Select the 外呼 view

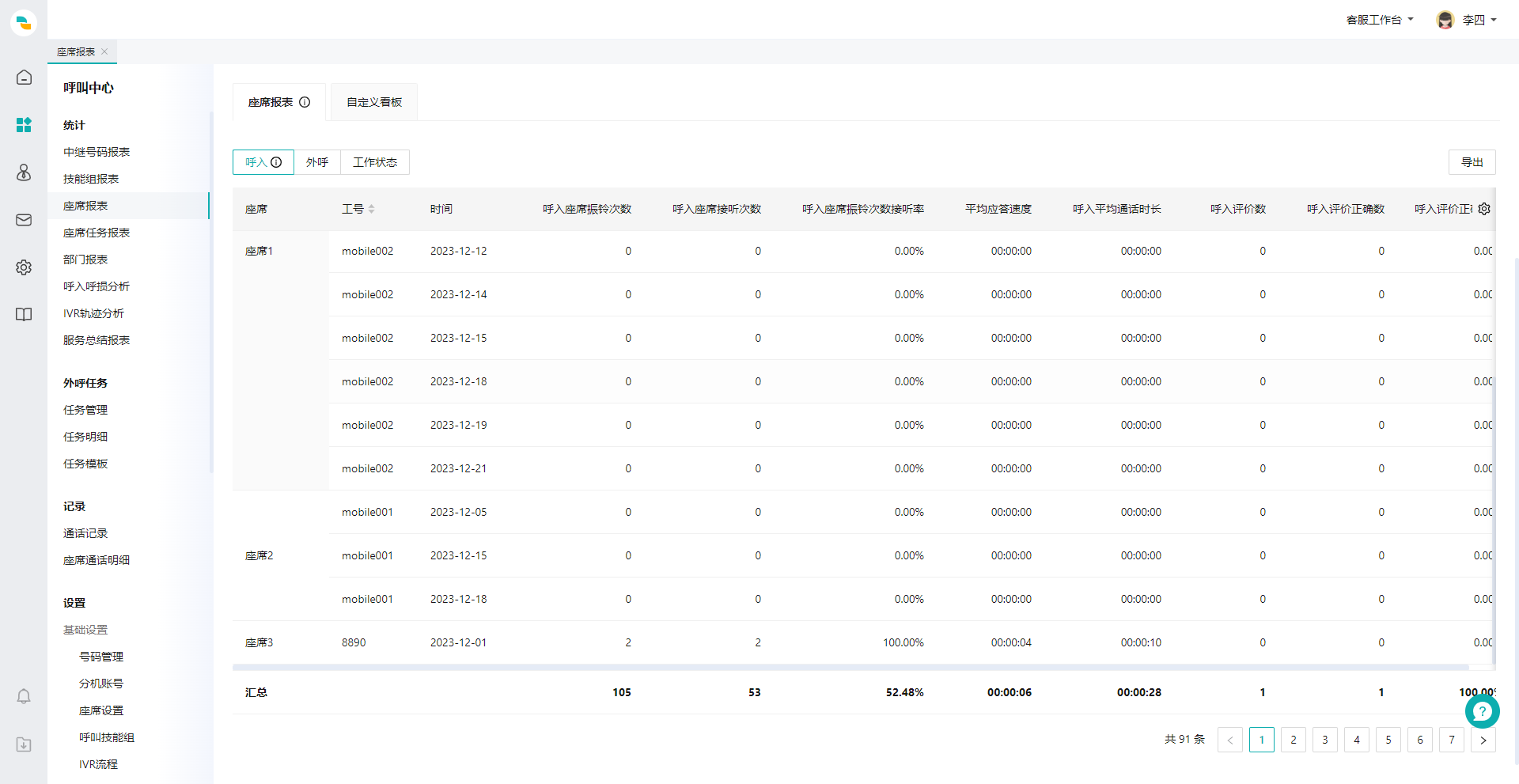tap(317, 162)
